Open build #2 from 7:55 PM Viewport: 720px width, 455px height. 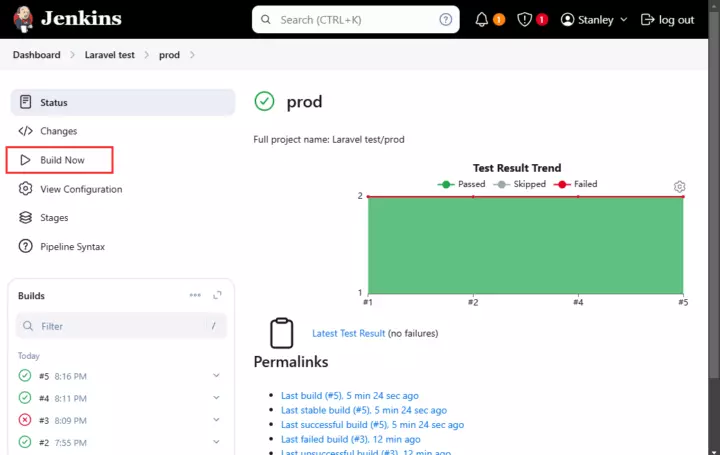(x=63, y=443)
